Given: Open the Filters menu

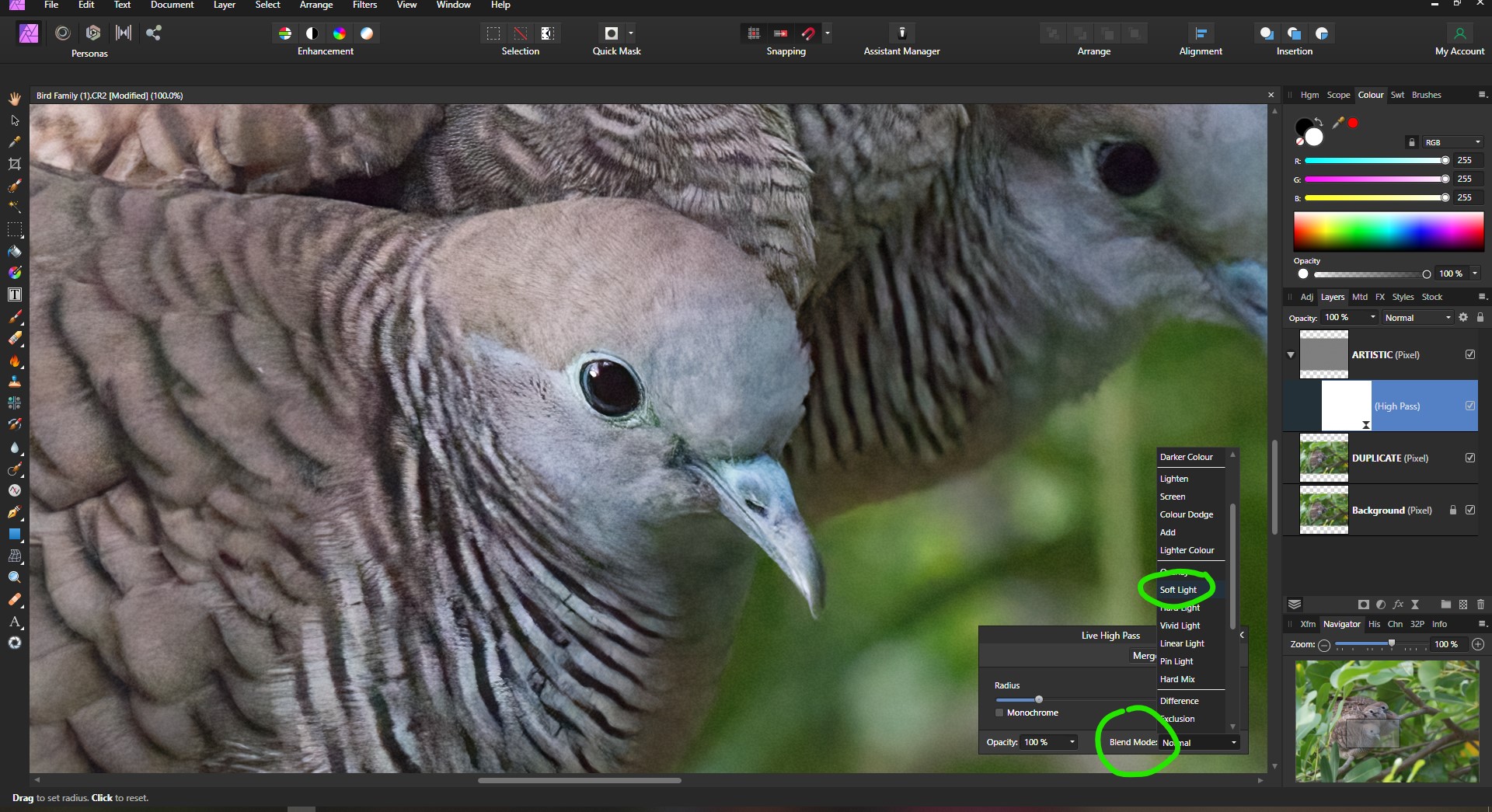Looking at the screenshot, I should [x=364, y=5].
